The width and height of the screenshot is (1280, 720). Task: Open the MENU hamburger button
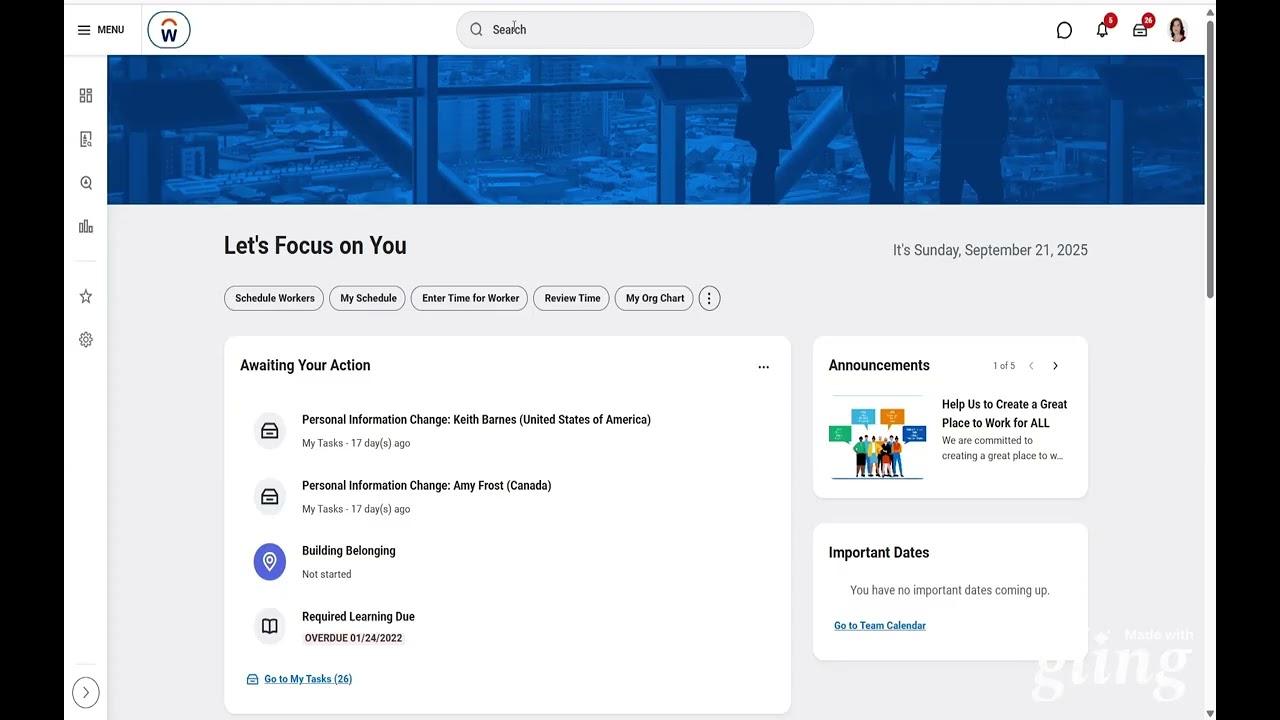click(100, 30)
